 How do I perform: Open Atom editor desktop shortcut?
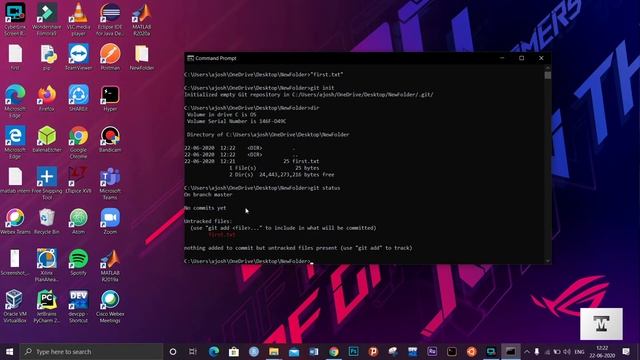[x=78, y=221]
